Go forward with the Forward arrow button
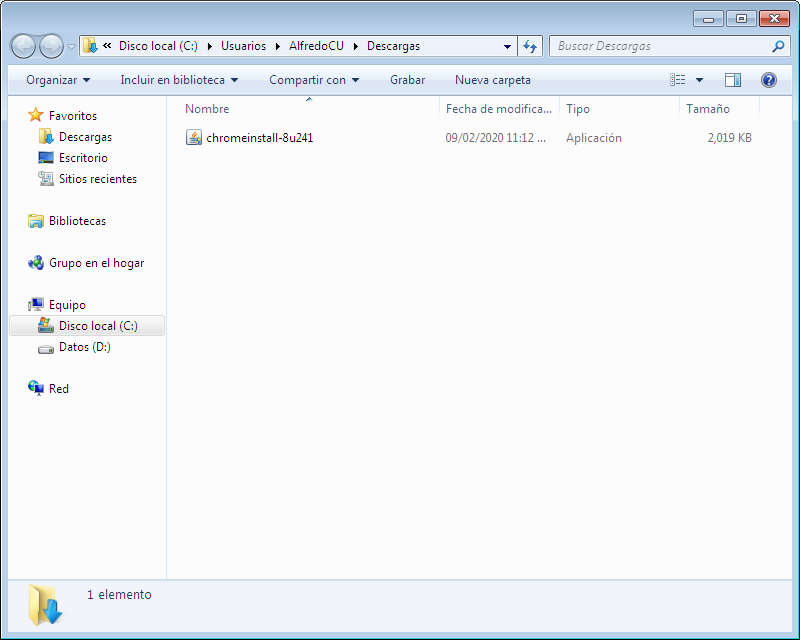The image size is (800, 640). [x=51, y=46]
